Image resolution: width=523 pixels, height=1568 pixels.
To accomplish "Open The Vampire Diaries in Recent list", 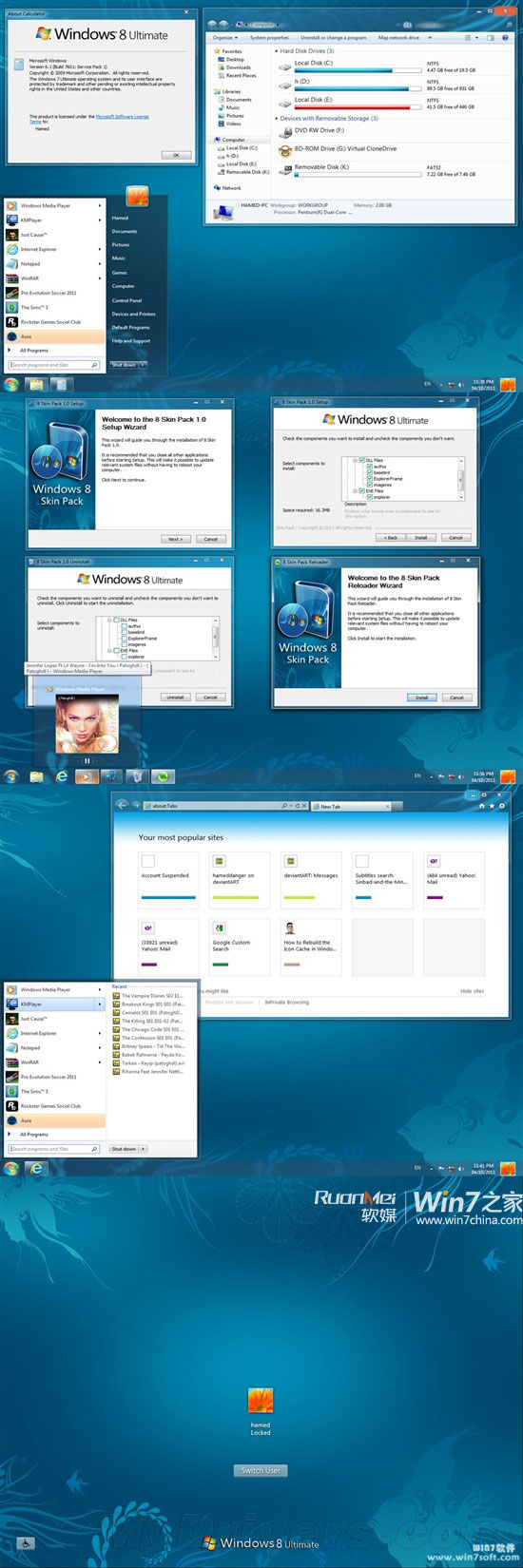I will pos(148,996).
